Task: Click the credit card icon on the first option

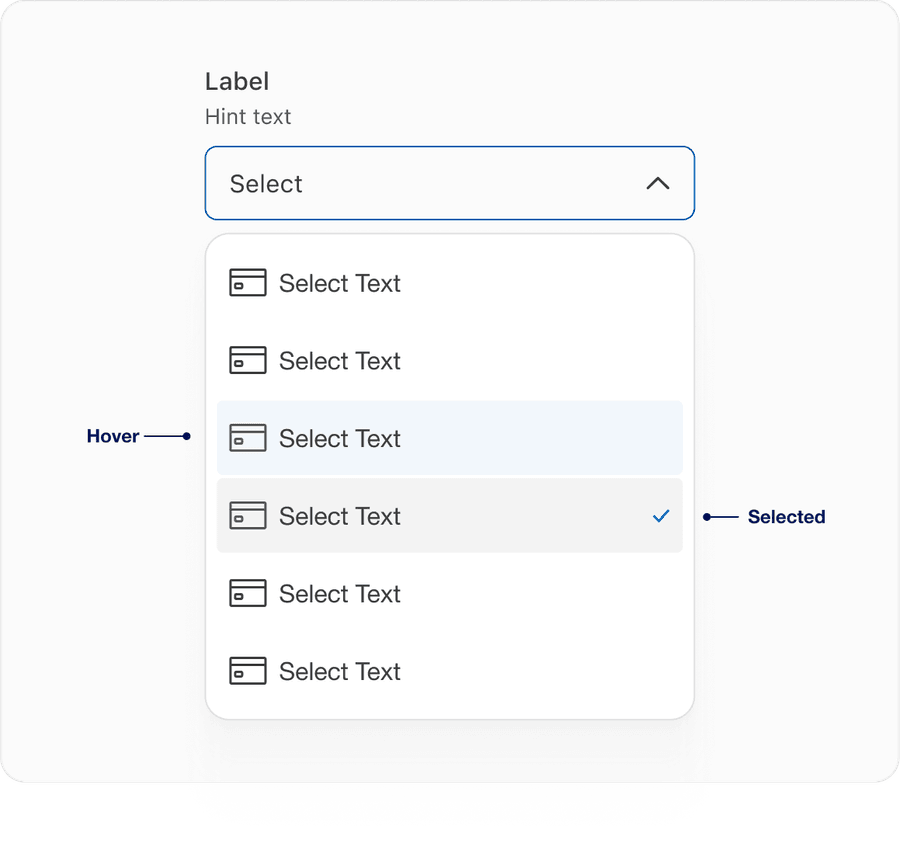Action: (247, 283)
